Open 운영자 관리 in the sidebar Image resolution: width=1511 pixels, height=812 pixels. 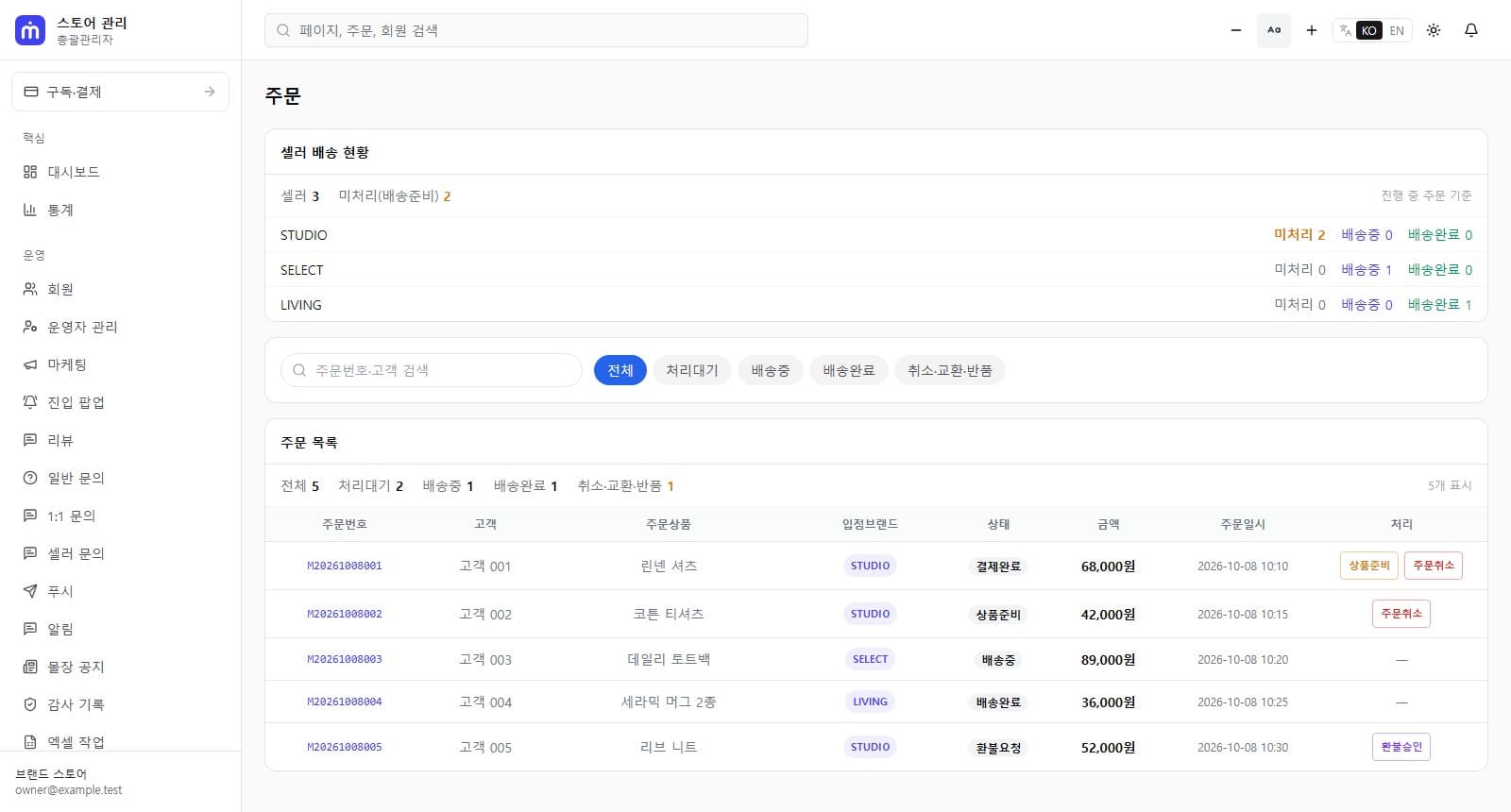point(120,327)
